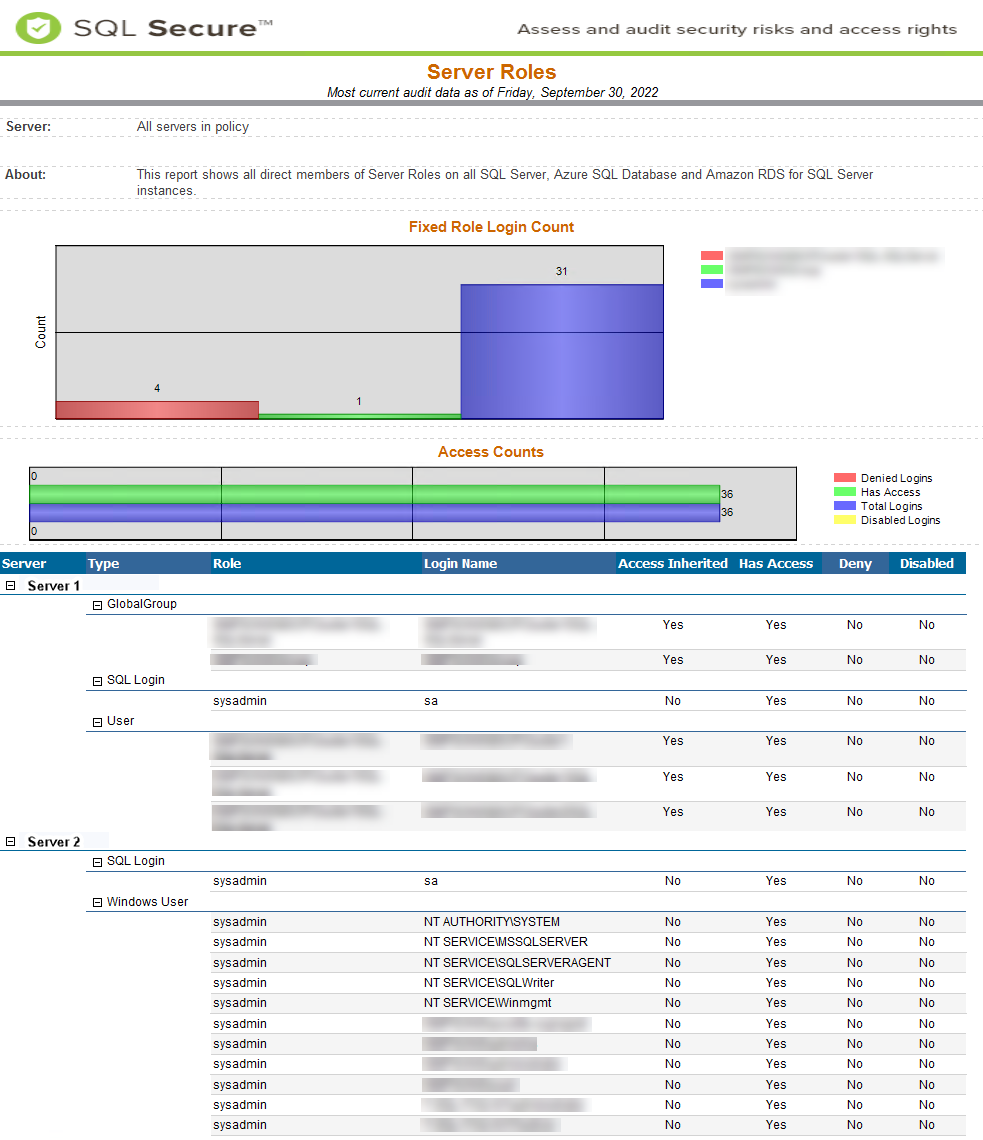Click the Access Counts heading
This screenshot has width=983, height=1140.
(x=491, y=451)
